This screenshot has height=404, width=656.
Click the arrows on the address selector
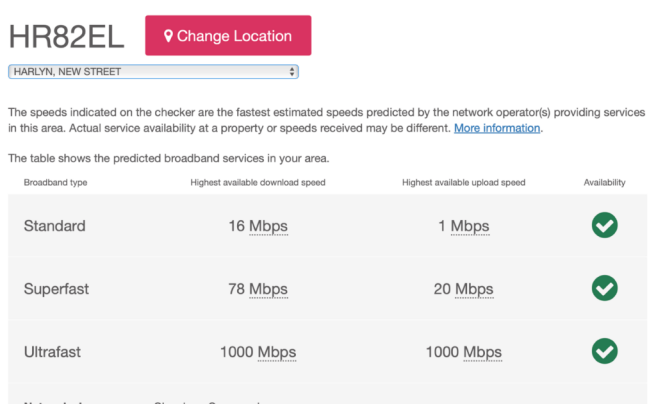click(291, 72)
